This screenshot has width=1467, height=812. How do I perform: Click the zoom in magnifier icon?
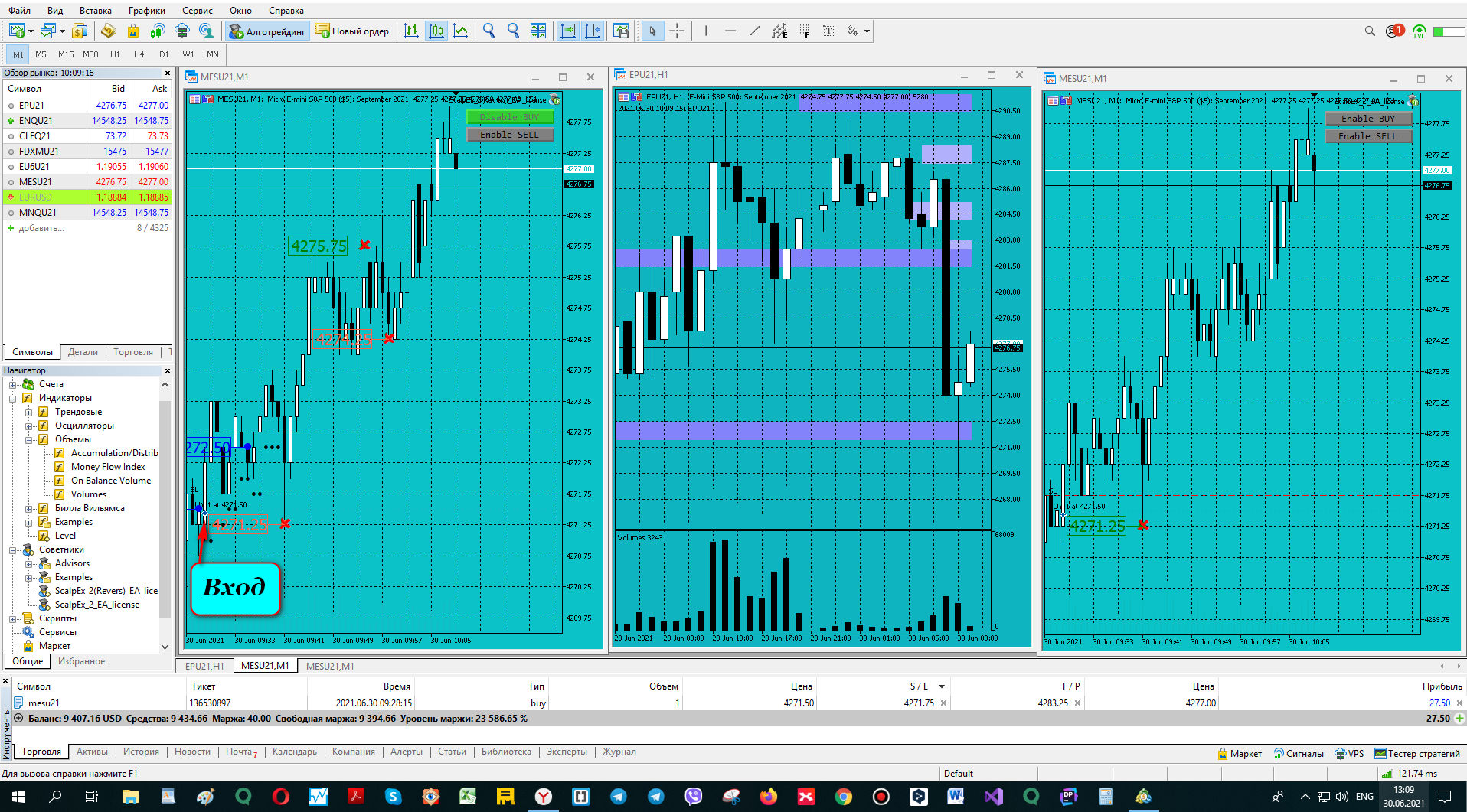488,31
